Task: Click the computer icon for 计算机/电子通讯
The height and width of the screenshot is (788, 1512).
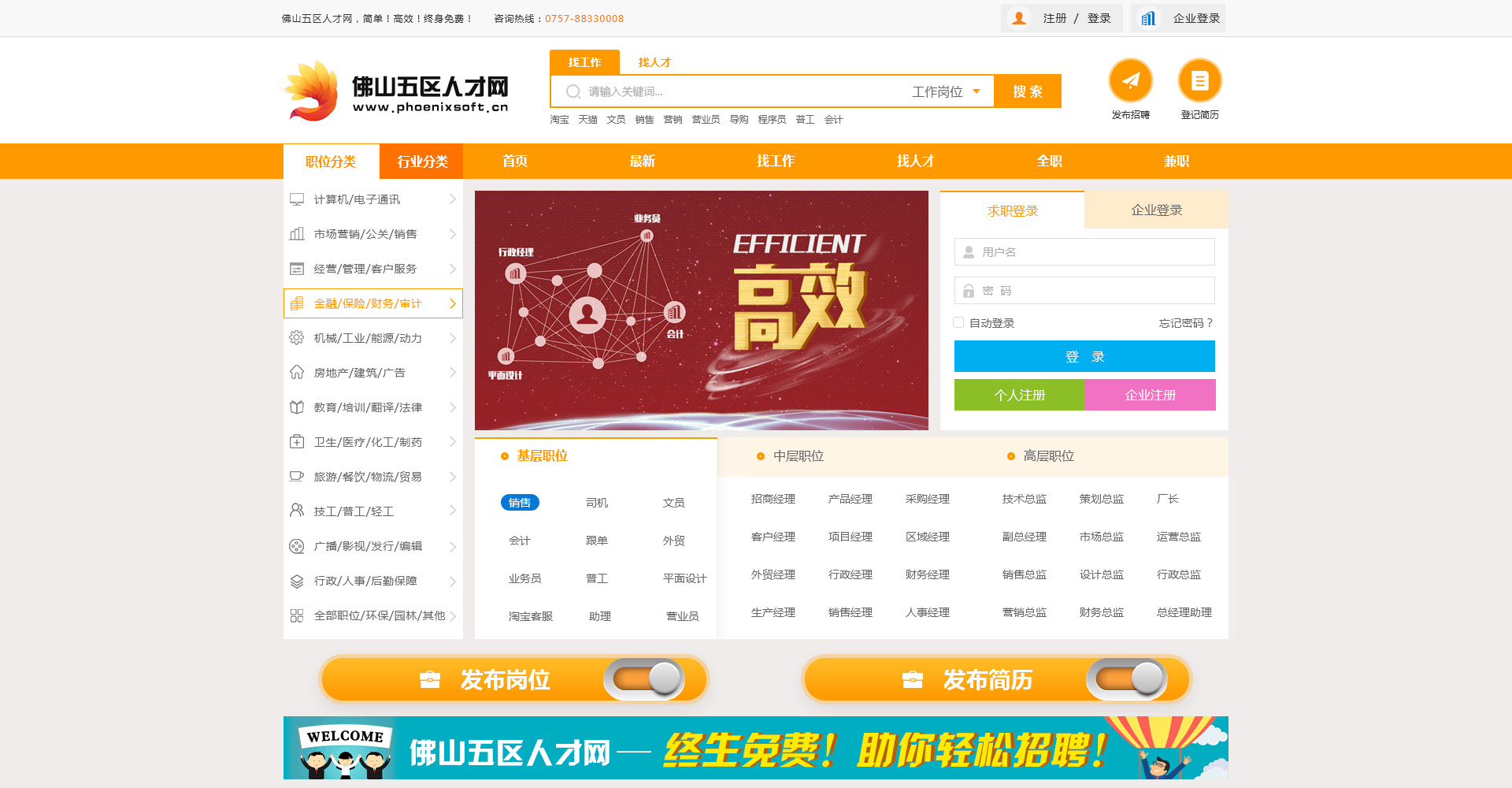Action: tap(297, 199)
